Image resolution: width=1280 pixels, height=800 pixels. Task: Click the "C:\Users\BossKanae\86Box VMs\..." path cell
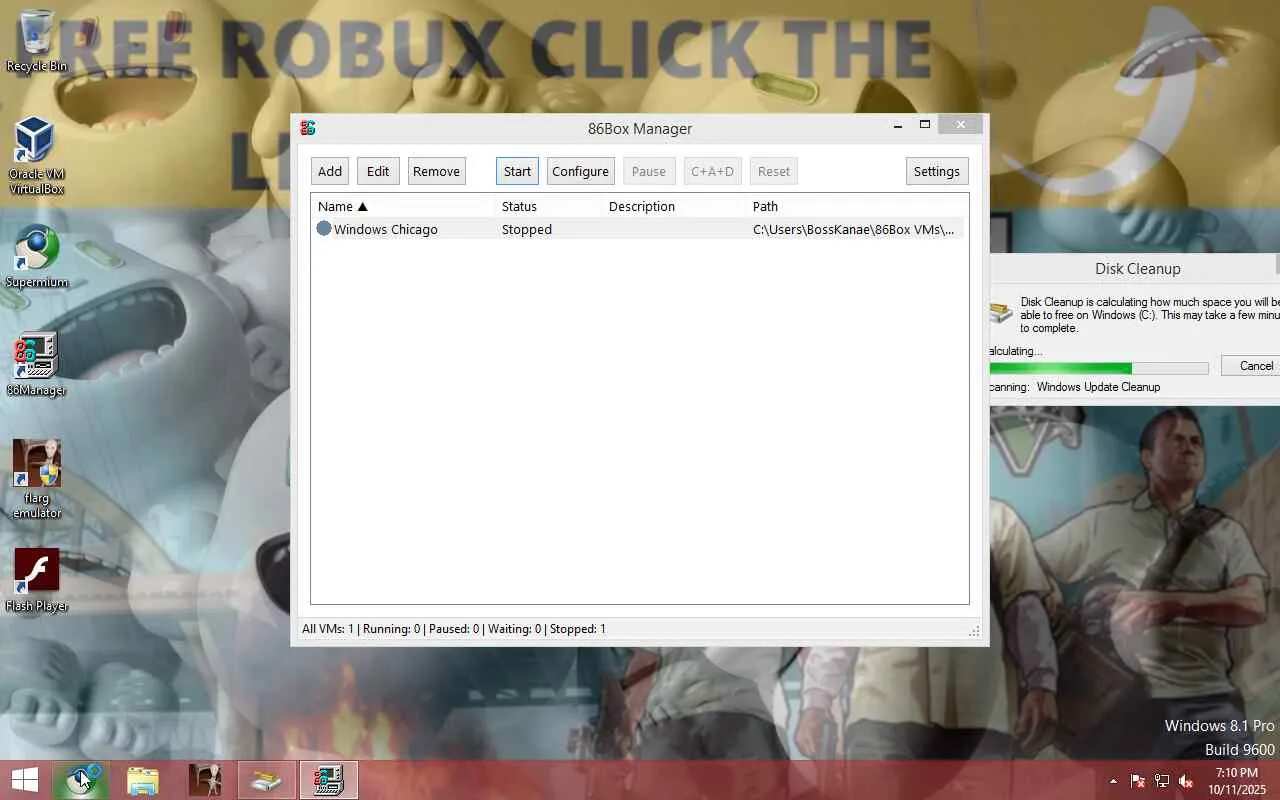point(854,229)
